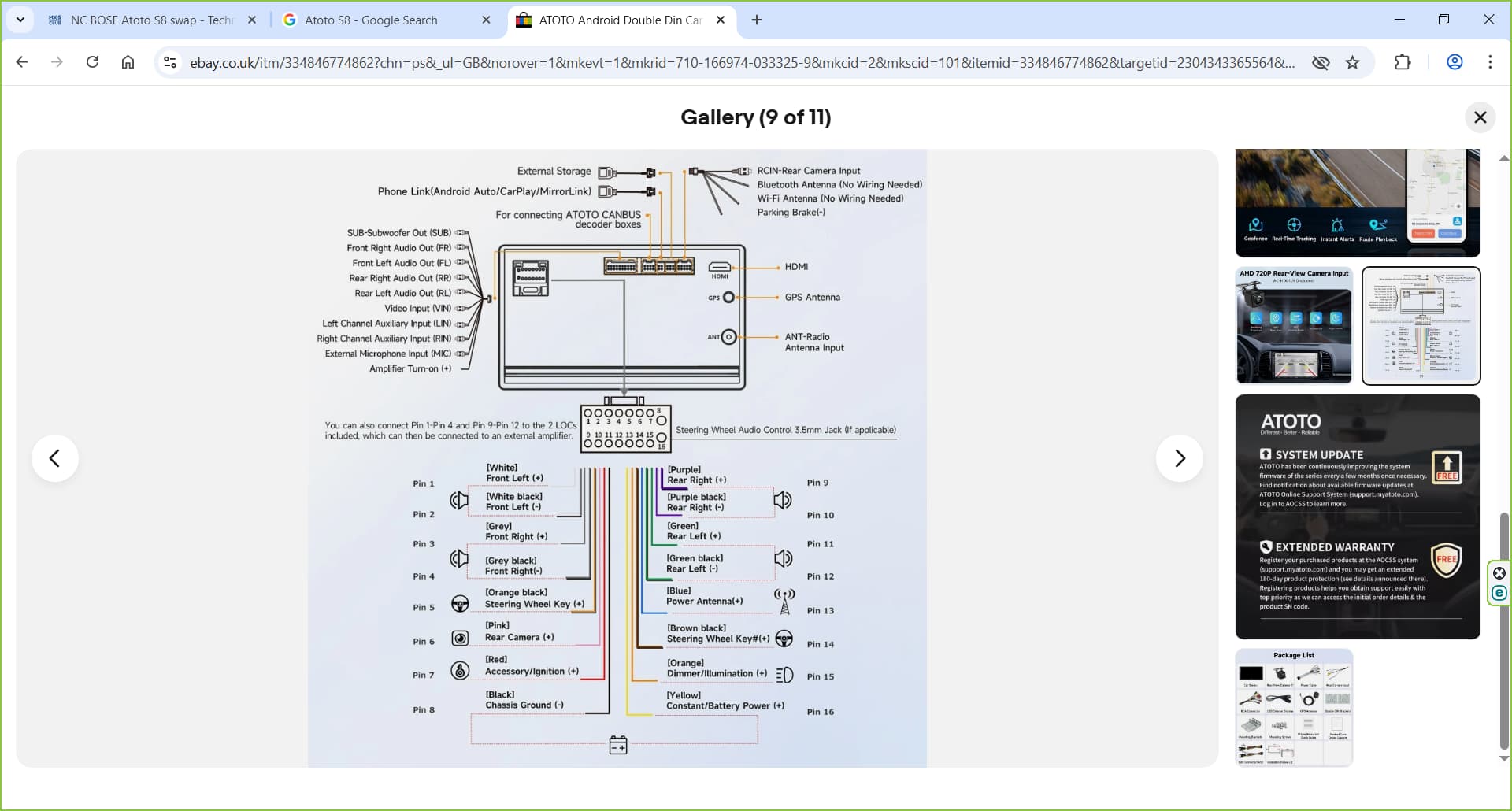Open a new browser tab
The image size is (1512, 811).
coord(756,20)
